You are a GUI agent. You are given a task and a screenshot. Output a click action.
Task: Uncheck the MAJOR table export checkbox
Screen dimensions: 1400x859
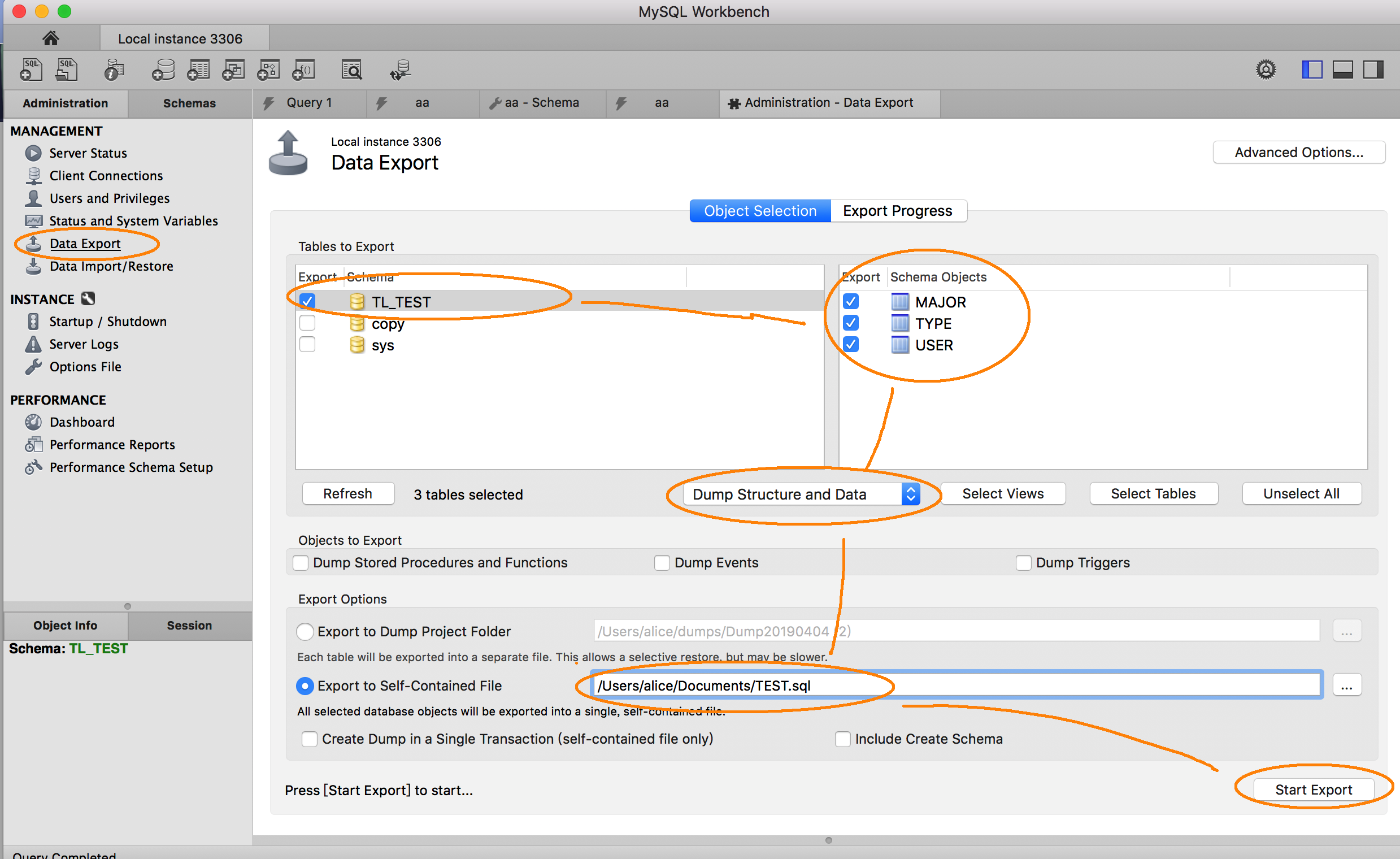[x=851, y=301]
